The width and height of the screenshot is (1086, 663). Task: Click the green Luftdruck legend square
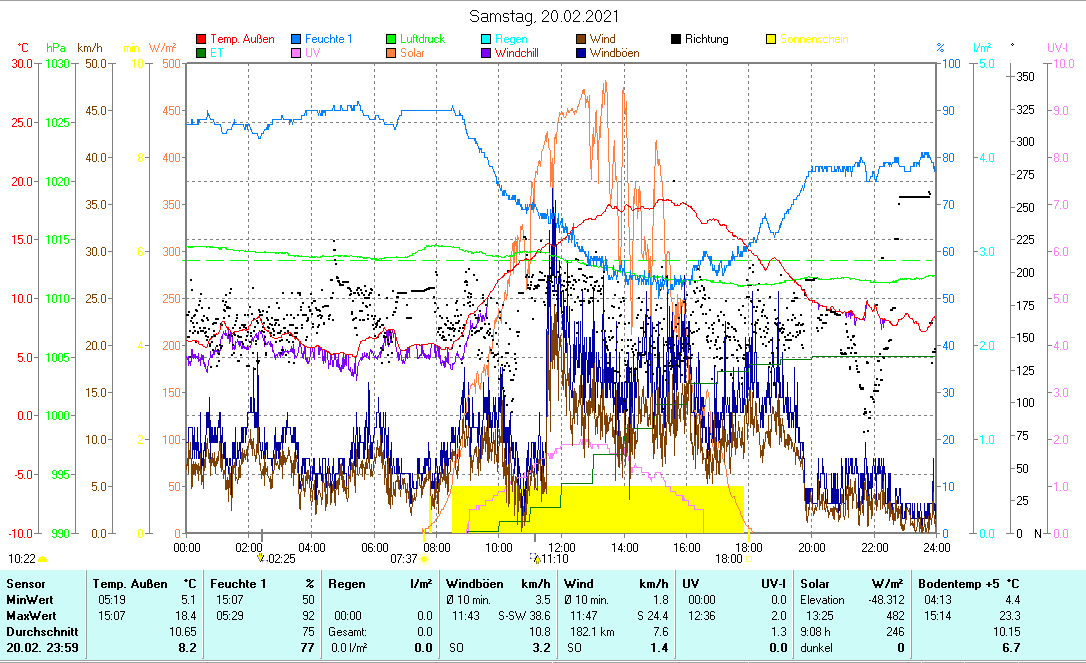pyautogui.click(x=392, y=39)
